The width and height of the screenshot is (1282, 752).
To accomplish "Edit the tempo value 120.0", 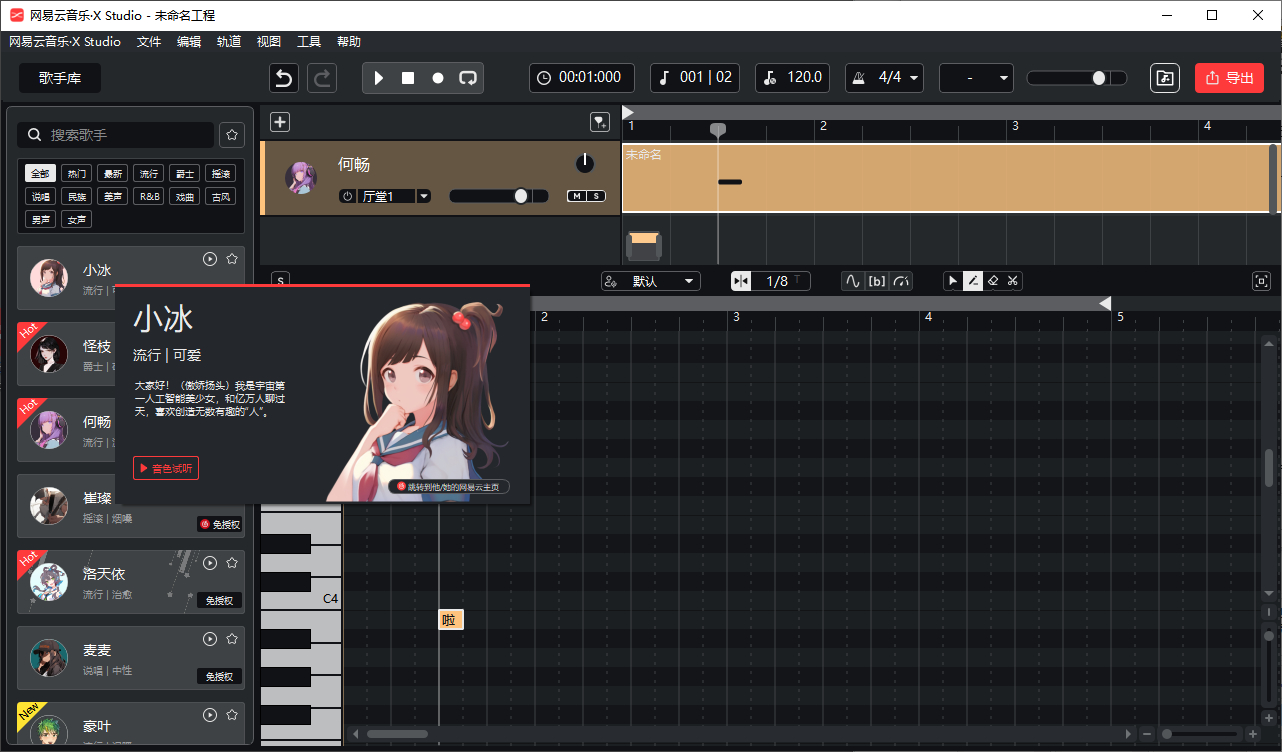I will [x=792, y=78].
